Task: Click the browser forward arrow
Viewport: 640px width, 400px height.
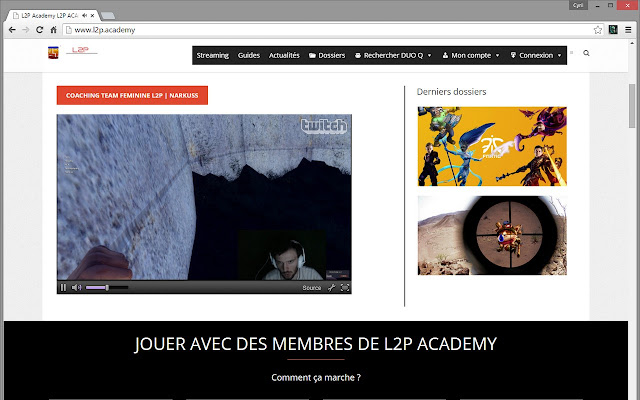Action: coord(26,30)
